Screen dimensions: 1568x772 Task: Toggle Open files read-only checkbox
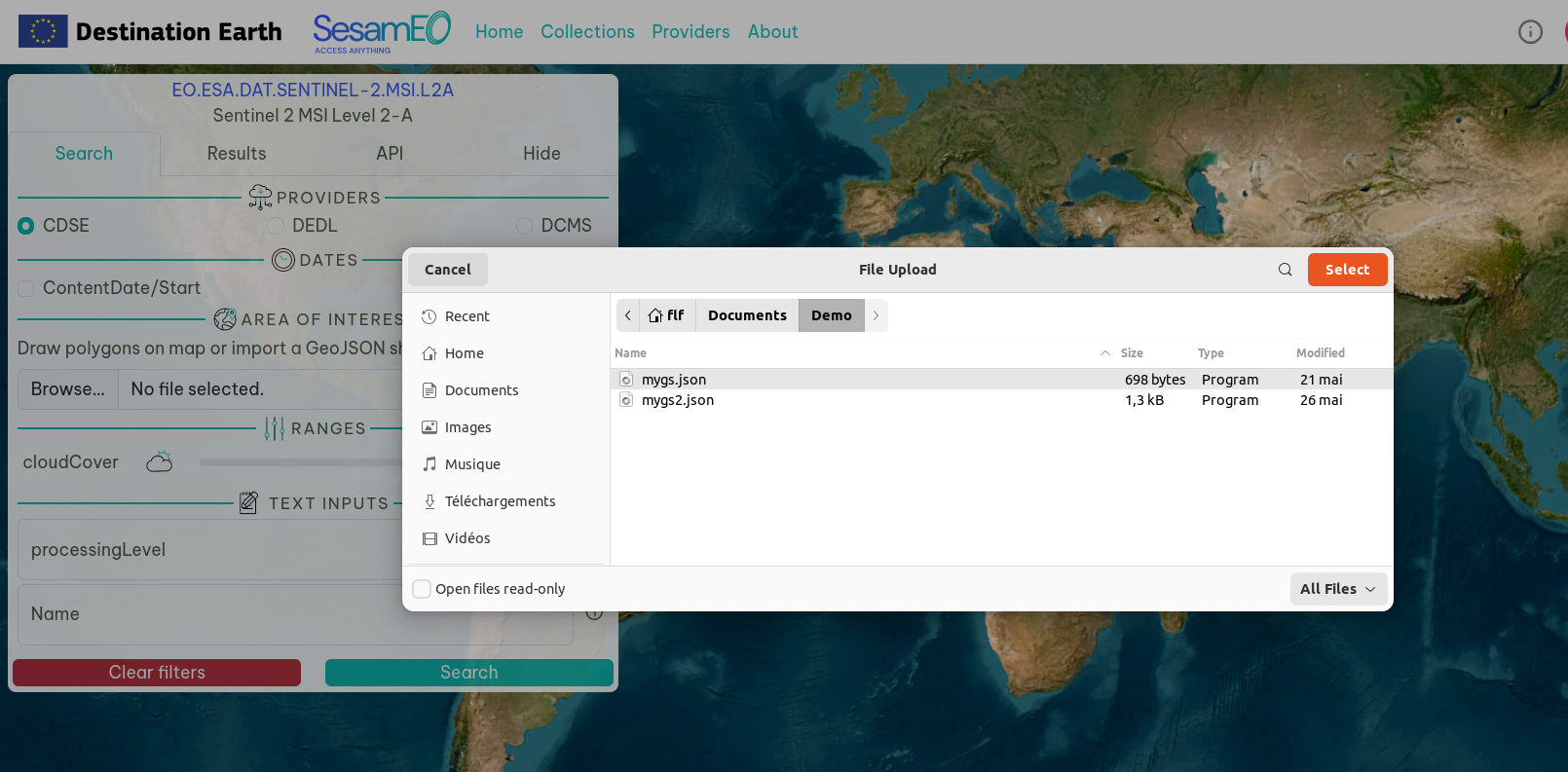point(422,589)
